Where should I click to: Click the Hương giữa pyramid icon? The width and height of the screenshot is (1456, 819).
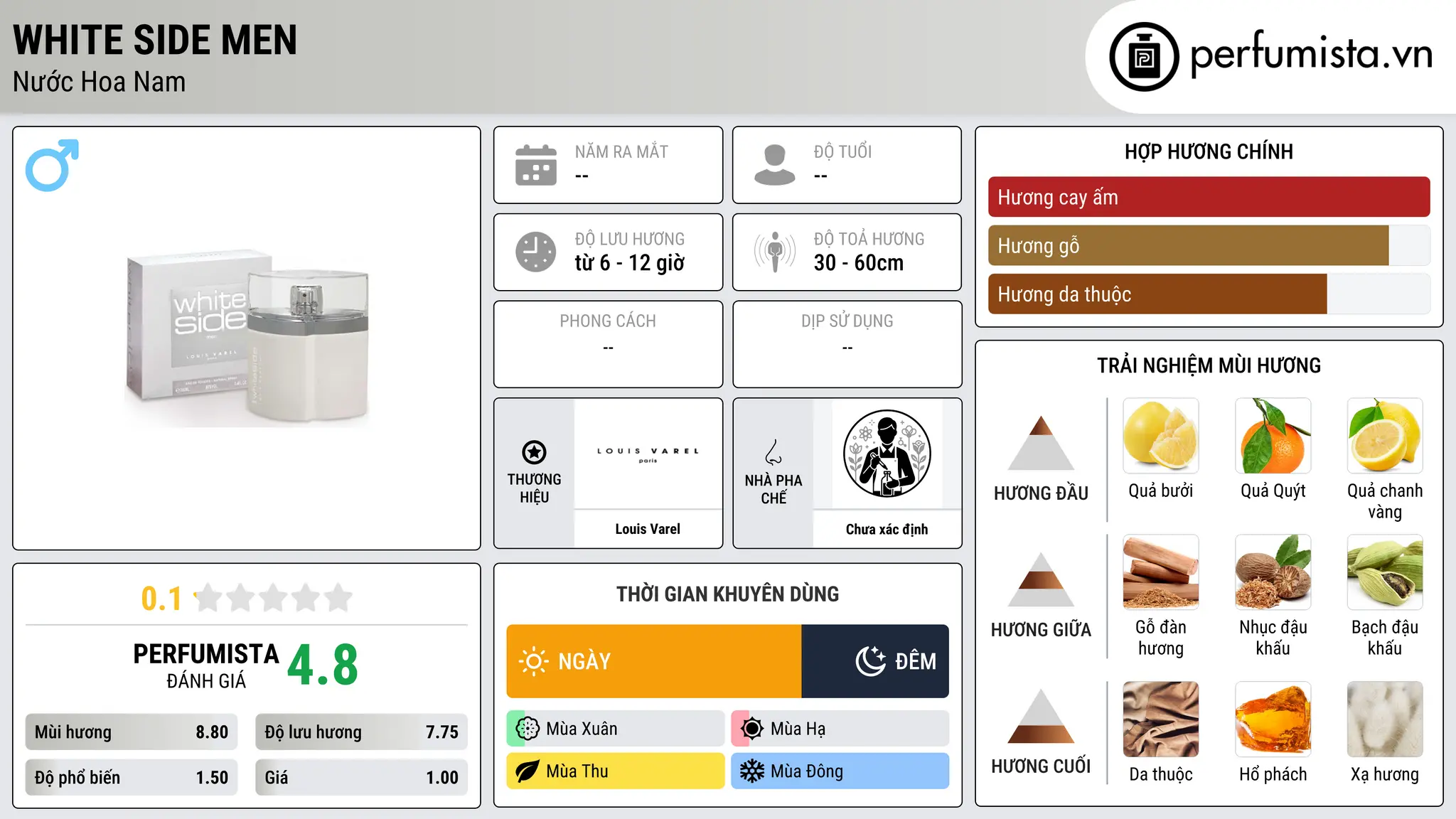[1041, 579]
